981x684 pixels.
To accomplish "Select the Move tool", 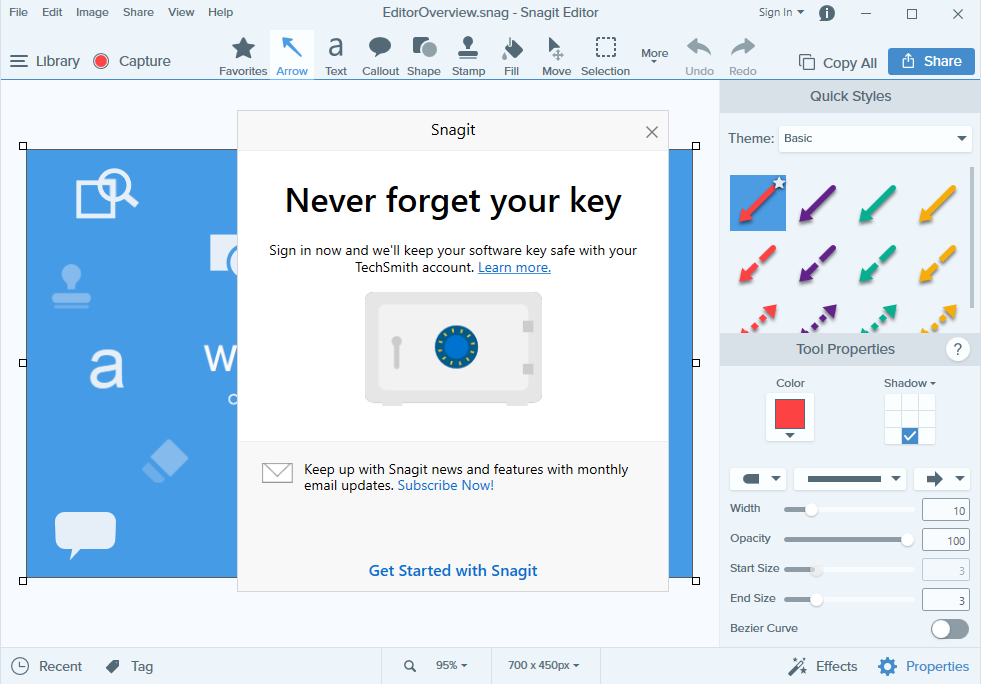I will pyautogui.click(x=556, y=56).
